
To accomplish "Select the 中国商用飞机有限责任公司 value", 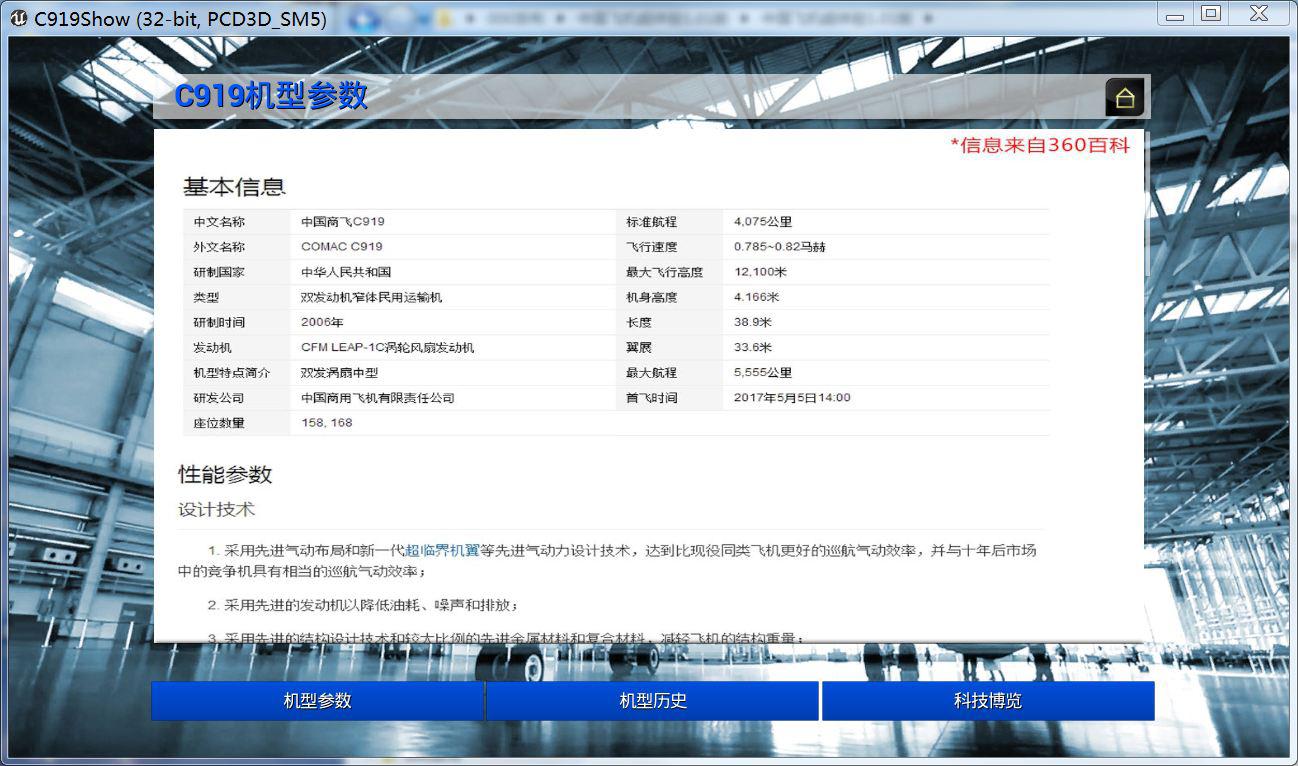I will click(x=378, y=398).
